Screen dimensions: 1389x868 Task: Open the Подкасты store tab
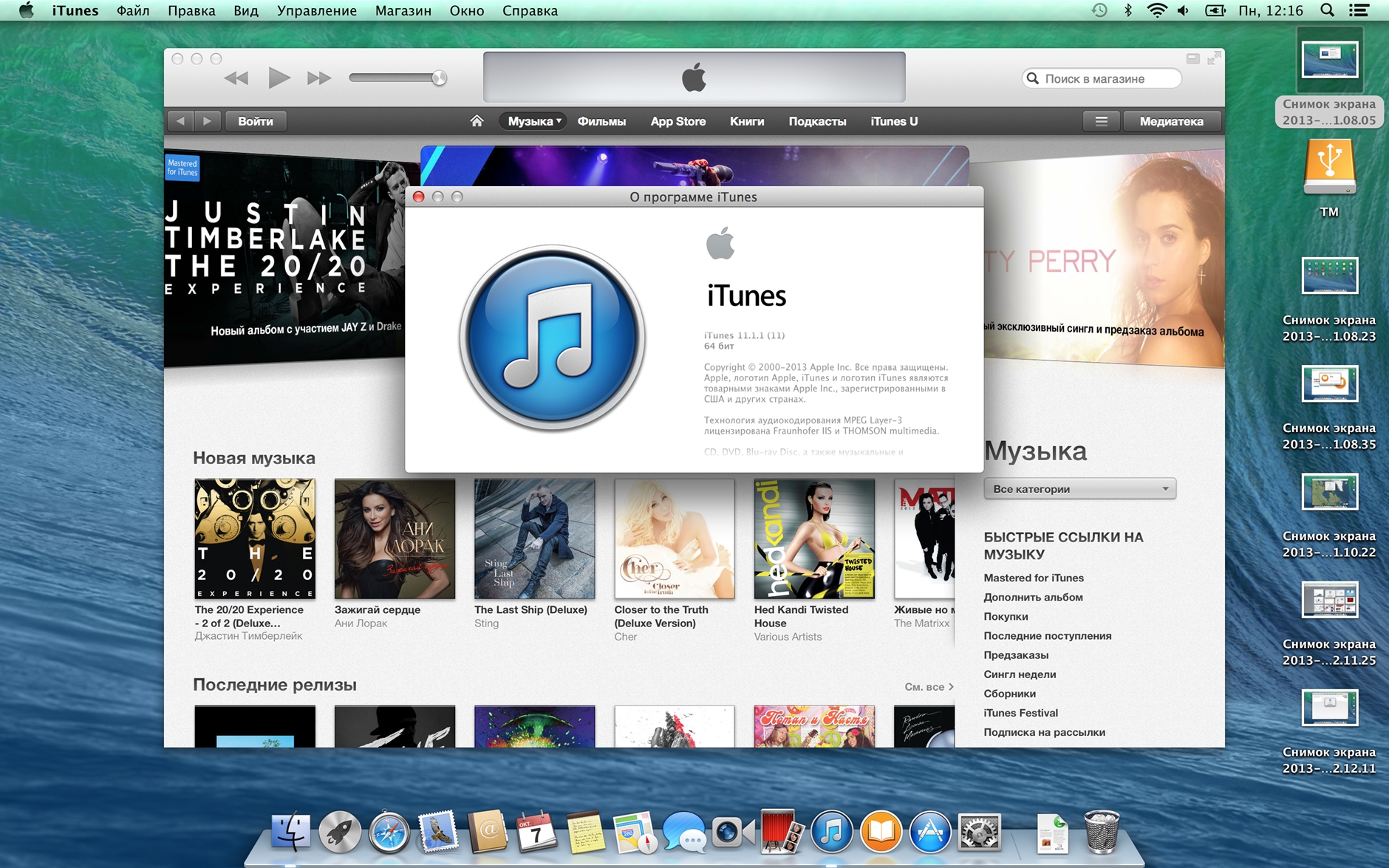pos(817,121)
